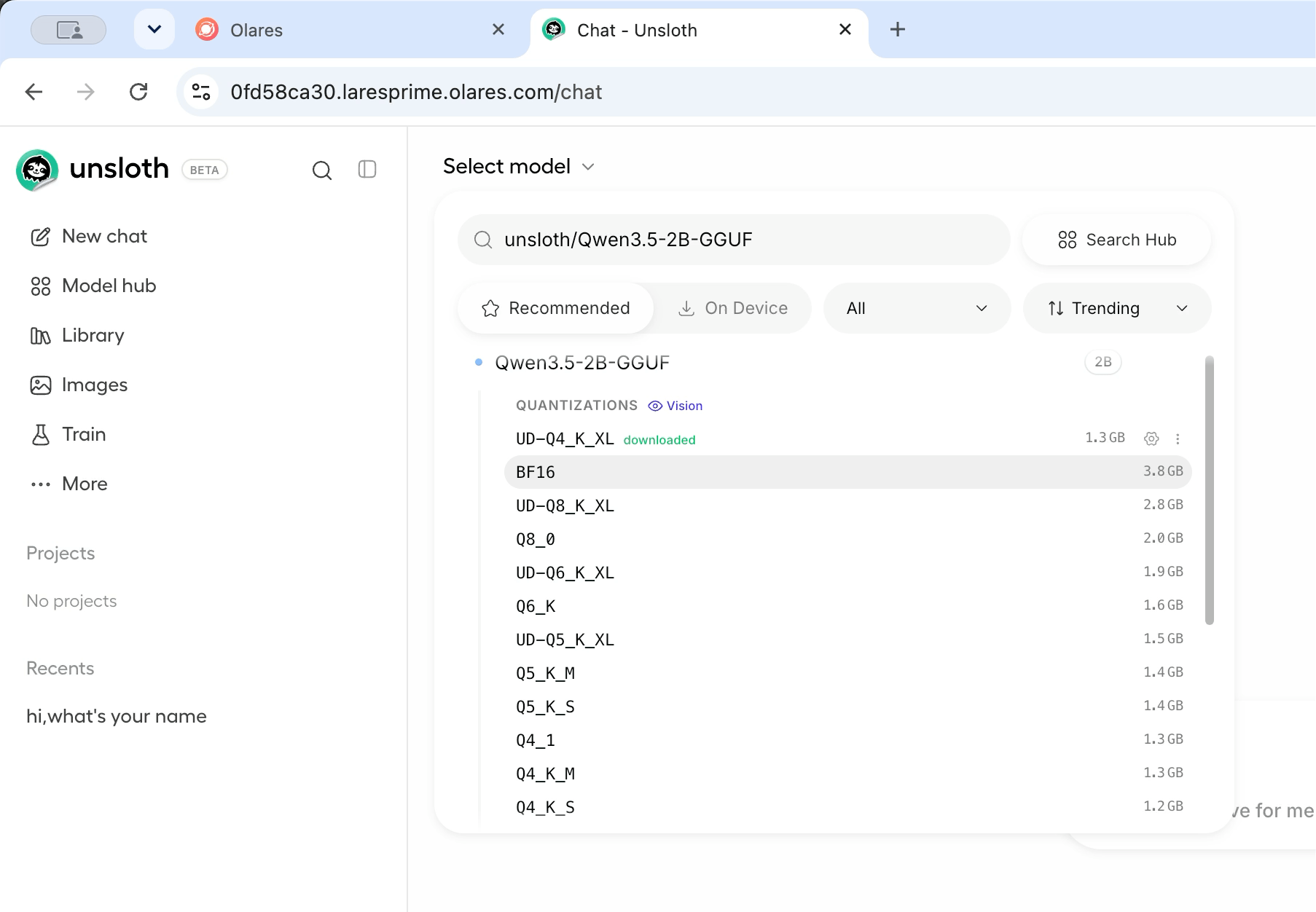The image size is (1316, 912).
Task: Select Q4_1 quantization
Action: click(x=848, y=740)
